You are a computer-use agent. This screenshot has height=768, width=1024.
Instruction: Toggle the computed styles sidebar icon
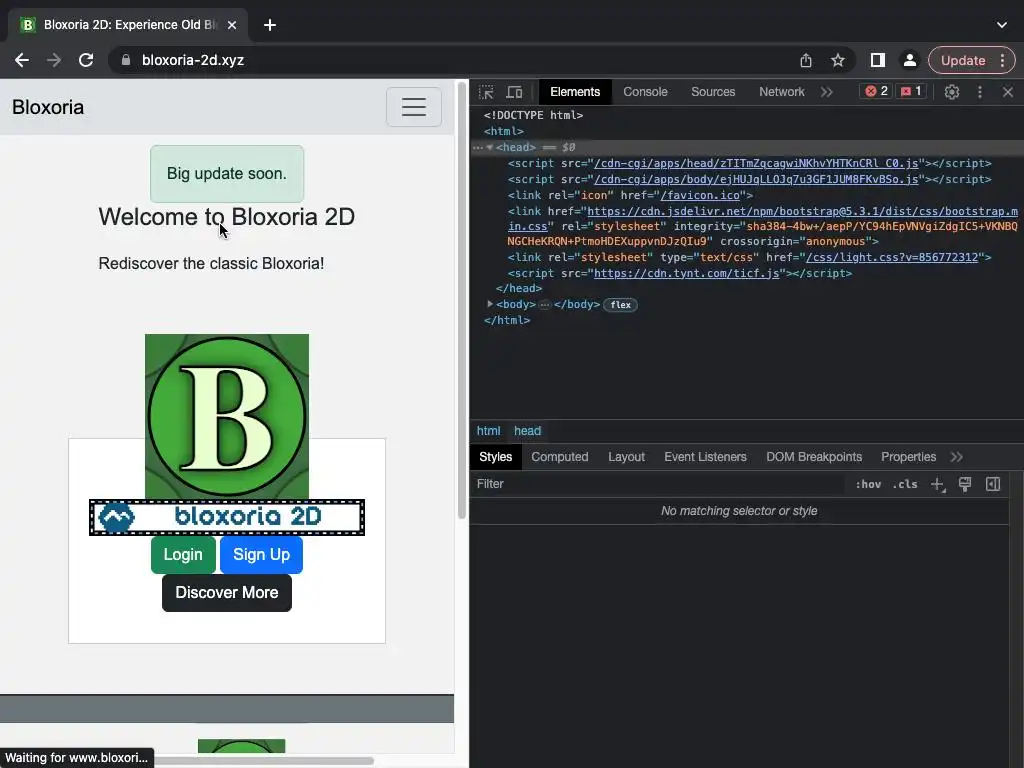[993, 485]
